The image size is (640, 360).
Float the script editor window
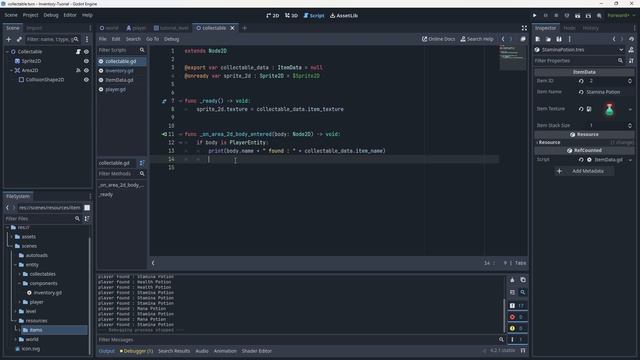tap(523, 39)
